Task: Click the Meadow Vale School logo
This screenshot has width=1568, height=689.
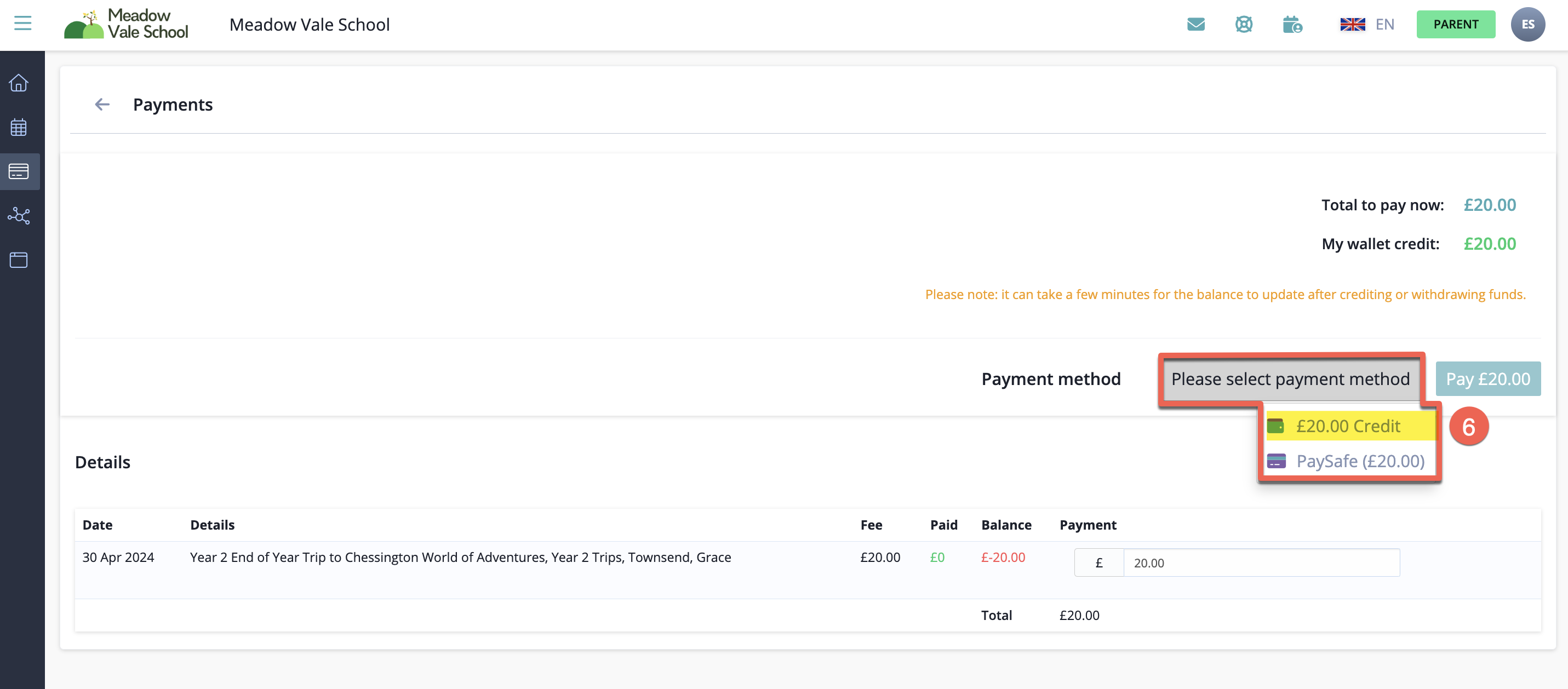Action: 127,24
